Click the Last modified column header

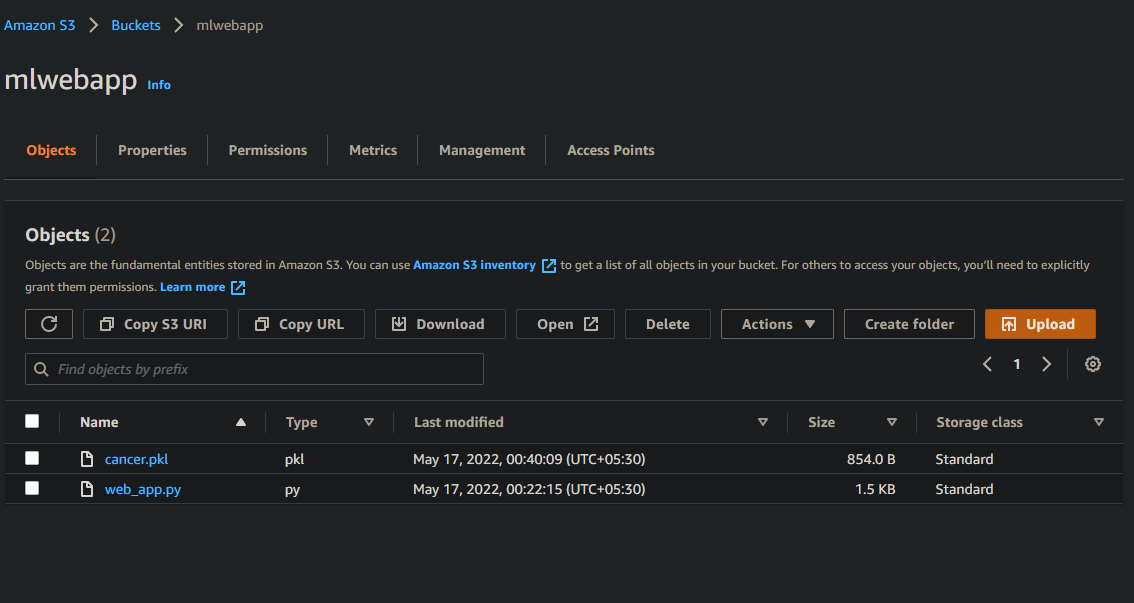[459, 422]
